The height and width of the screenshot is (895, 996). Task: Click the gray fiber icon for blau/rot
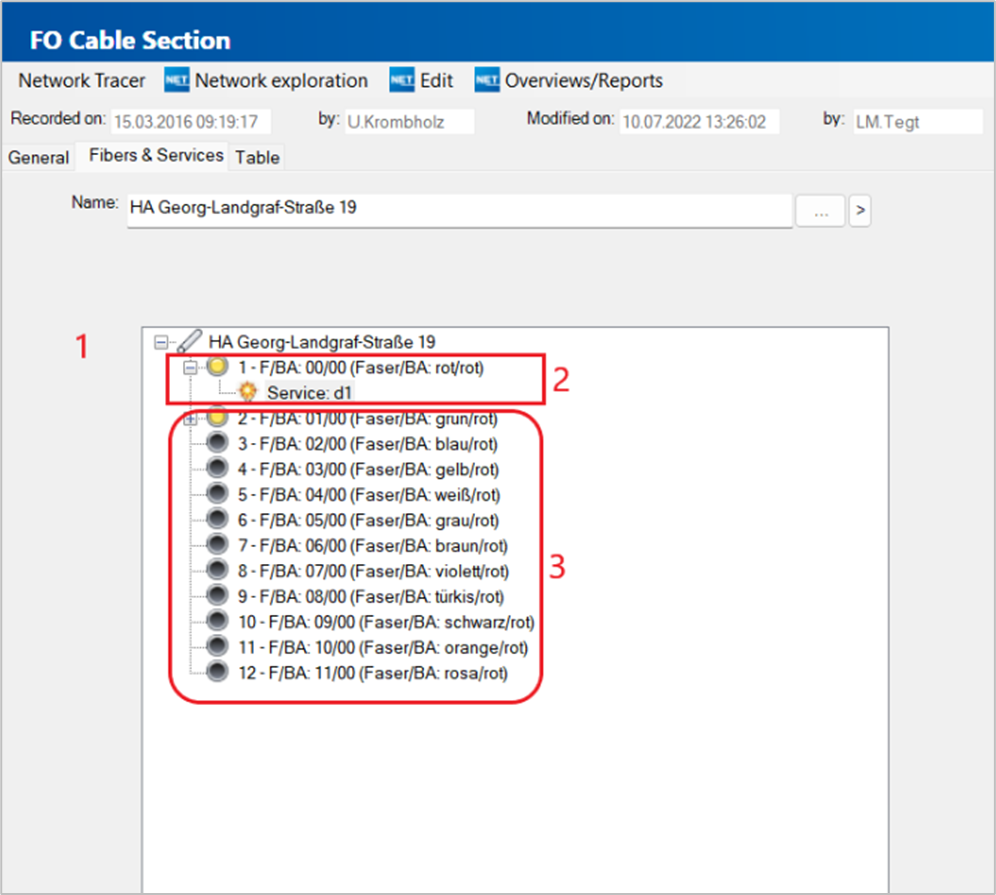coord(217,443)
